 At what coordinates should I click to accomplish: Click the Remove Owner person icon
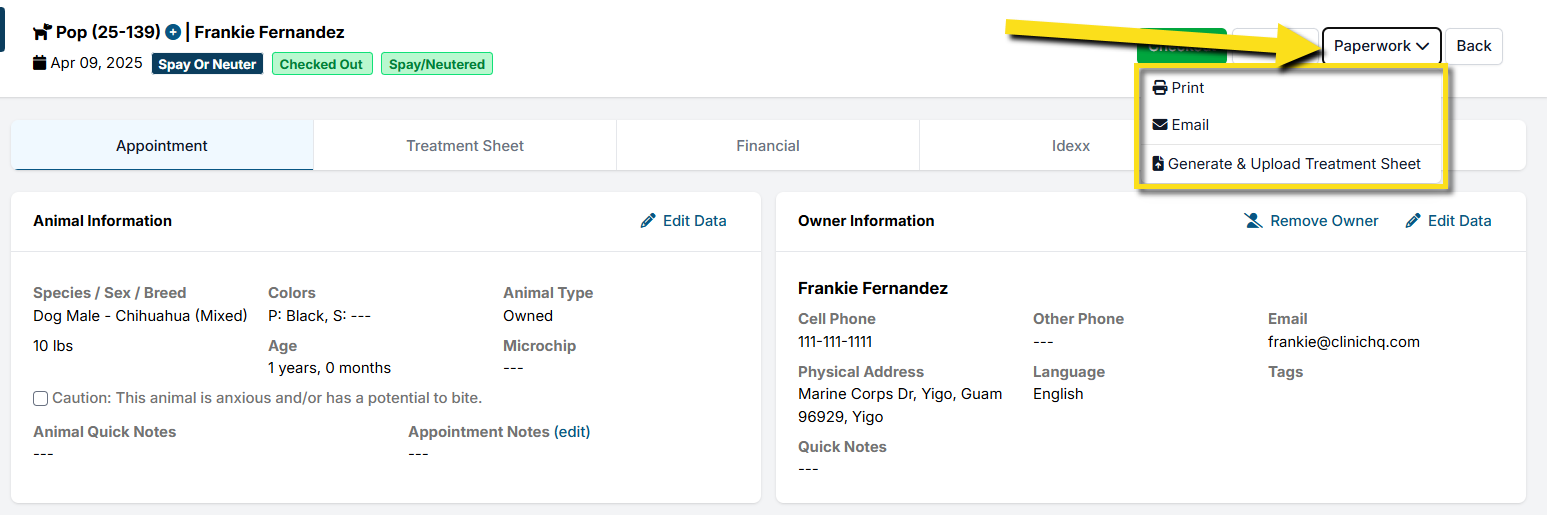click(1253, 221)
